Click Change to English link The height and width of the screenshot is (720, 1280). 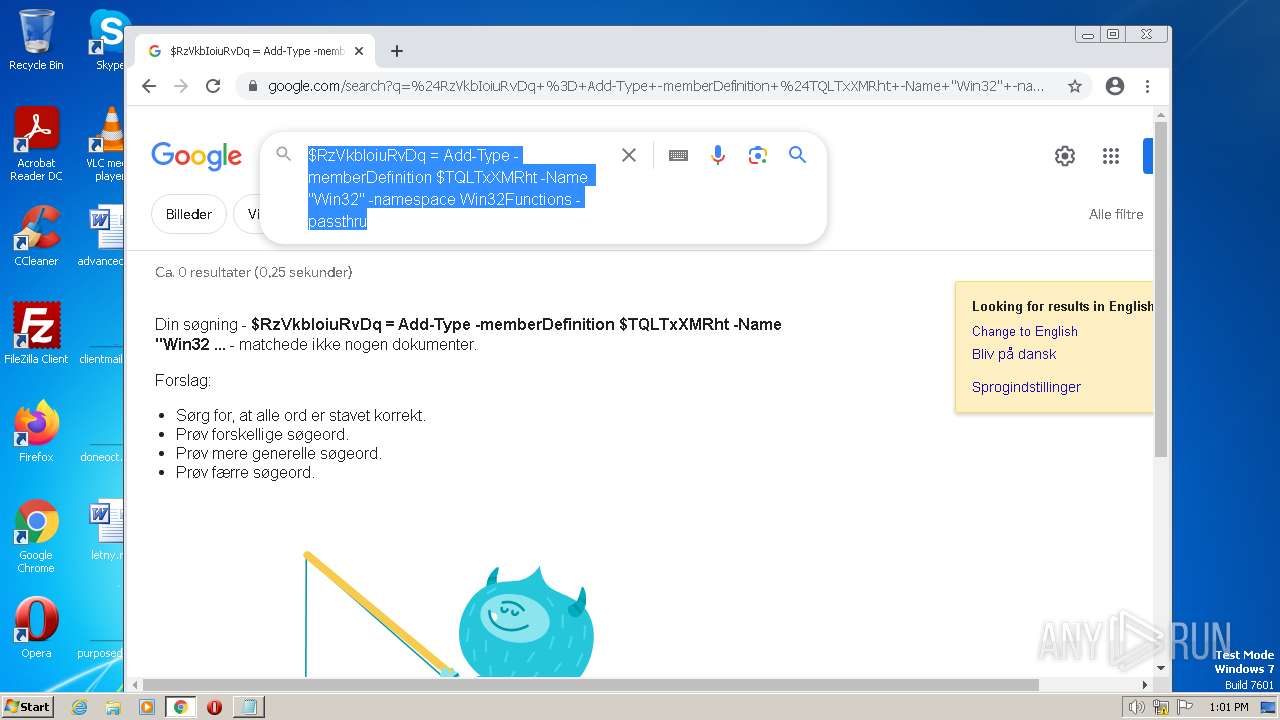point(1025,331)
